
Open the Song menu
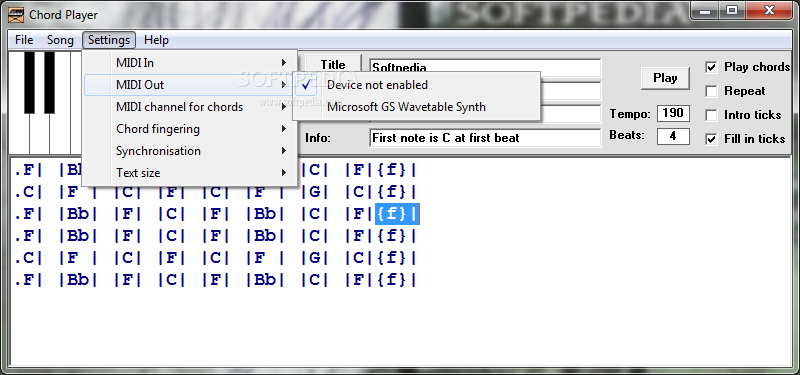(x=60, y=40)
